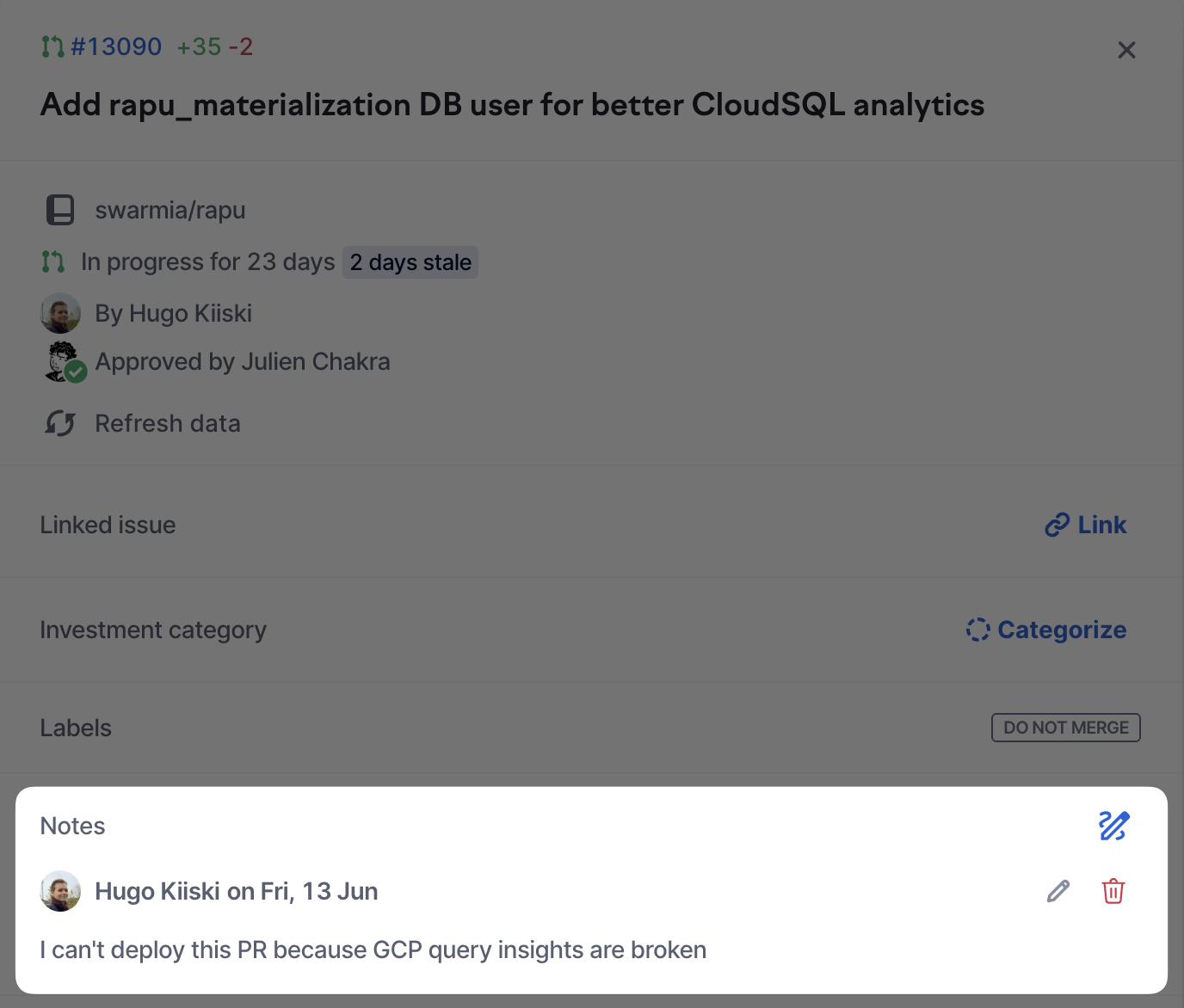Click the dashed circle categorize icon
Viewport: 1184px width, 1008px height.
coord(977,630)
